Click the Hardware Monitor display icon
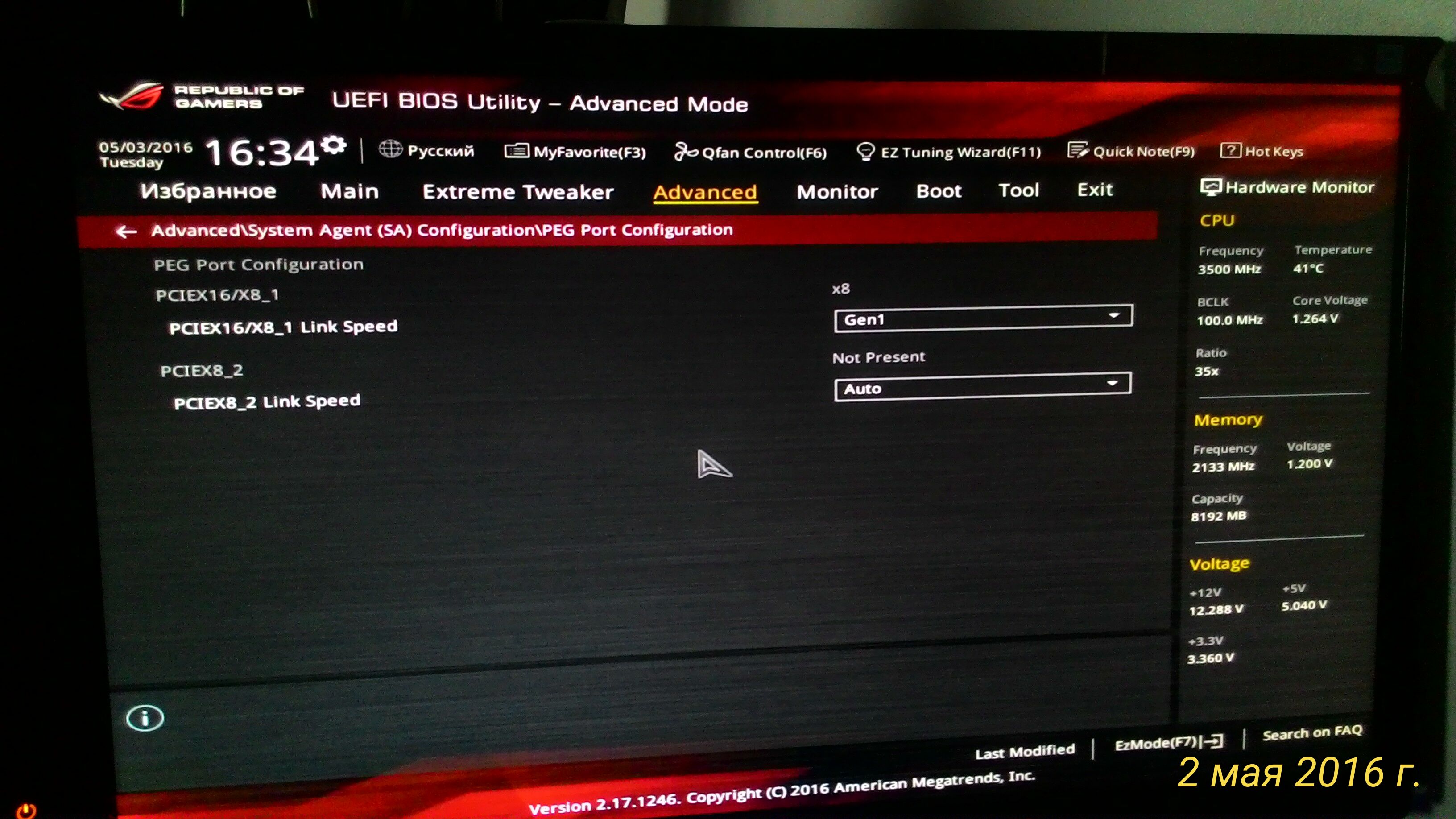The height and width of the screenshot is (819, 1456). click(x=1210, y=187)
